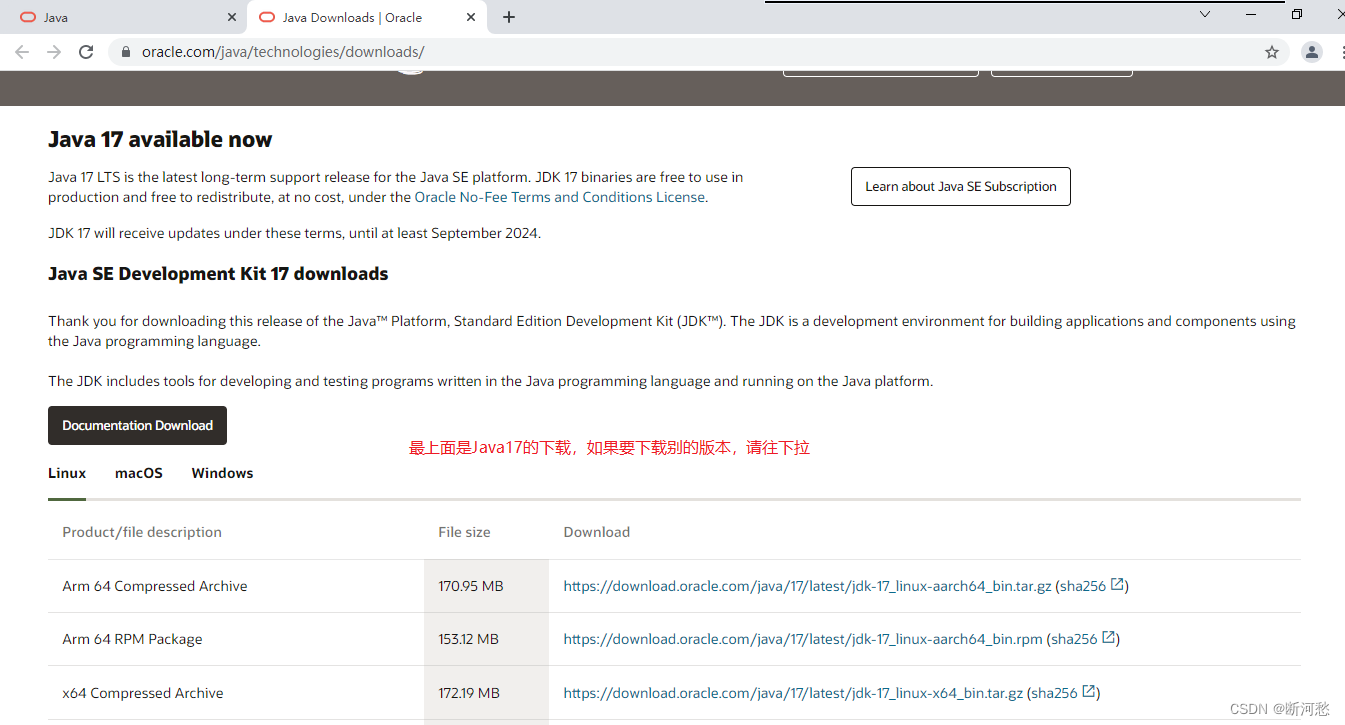Click the padlock site info icon
The height and width of the screenshot is (725, 1345).
(x=126, y=52)
